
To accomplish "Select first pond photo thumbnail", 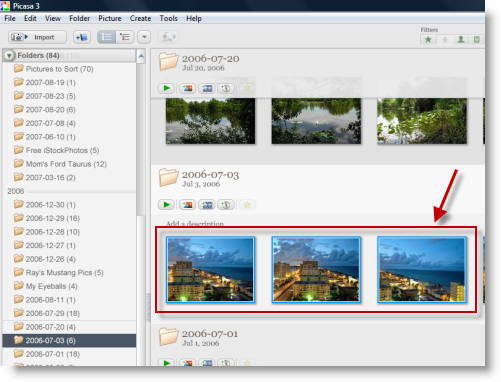I will coord(210,121).
